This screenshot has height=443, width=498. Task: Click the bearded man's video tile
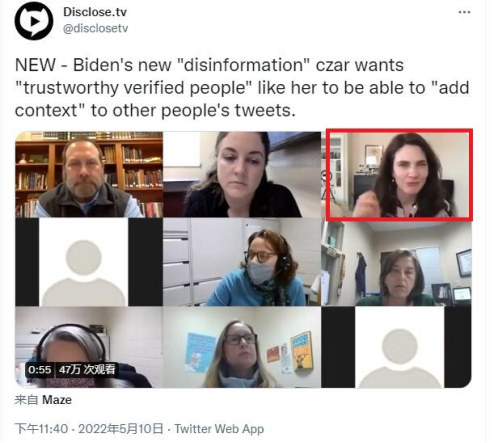tap(89, 174)
